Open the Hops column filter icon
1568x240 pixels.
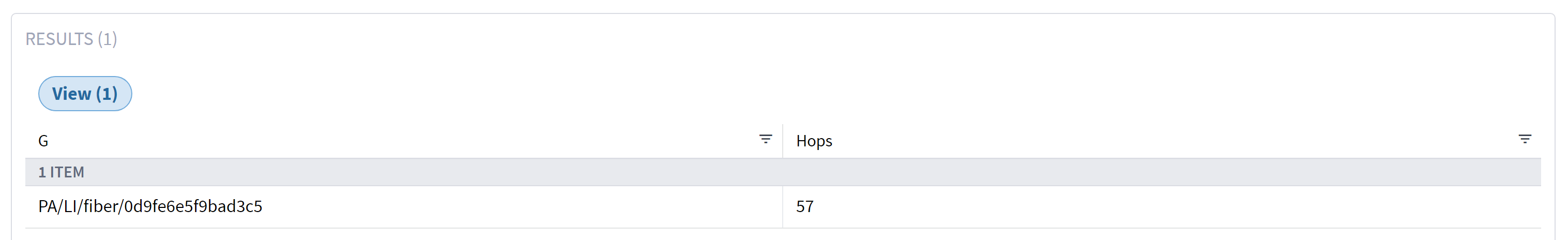(x=1524, y=140)
